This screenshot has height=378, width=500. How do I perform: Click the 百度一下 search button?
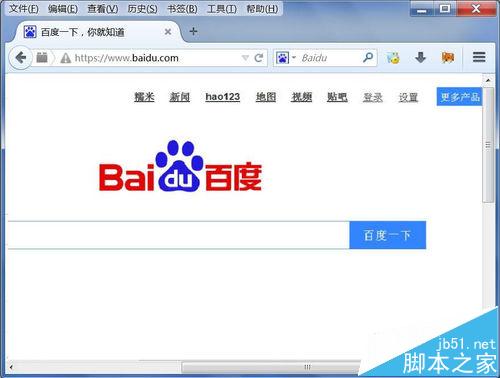click(388, 235)
